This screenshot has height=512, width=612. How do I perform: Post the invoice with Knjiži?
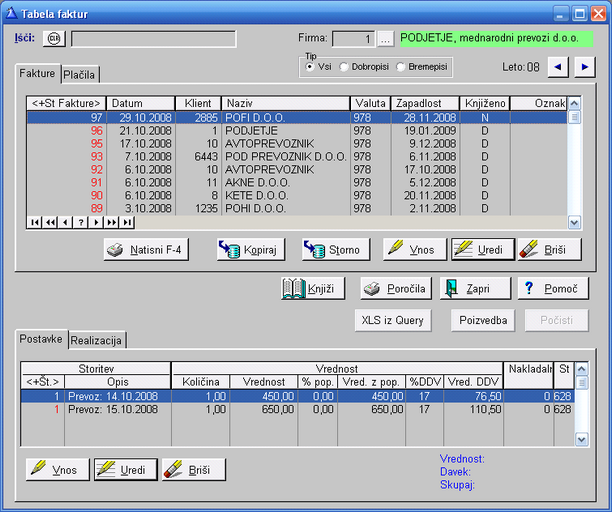coord(313,289)
